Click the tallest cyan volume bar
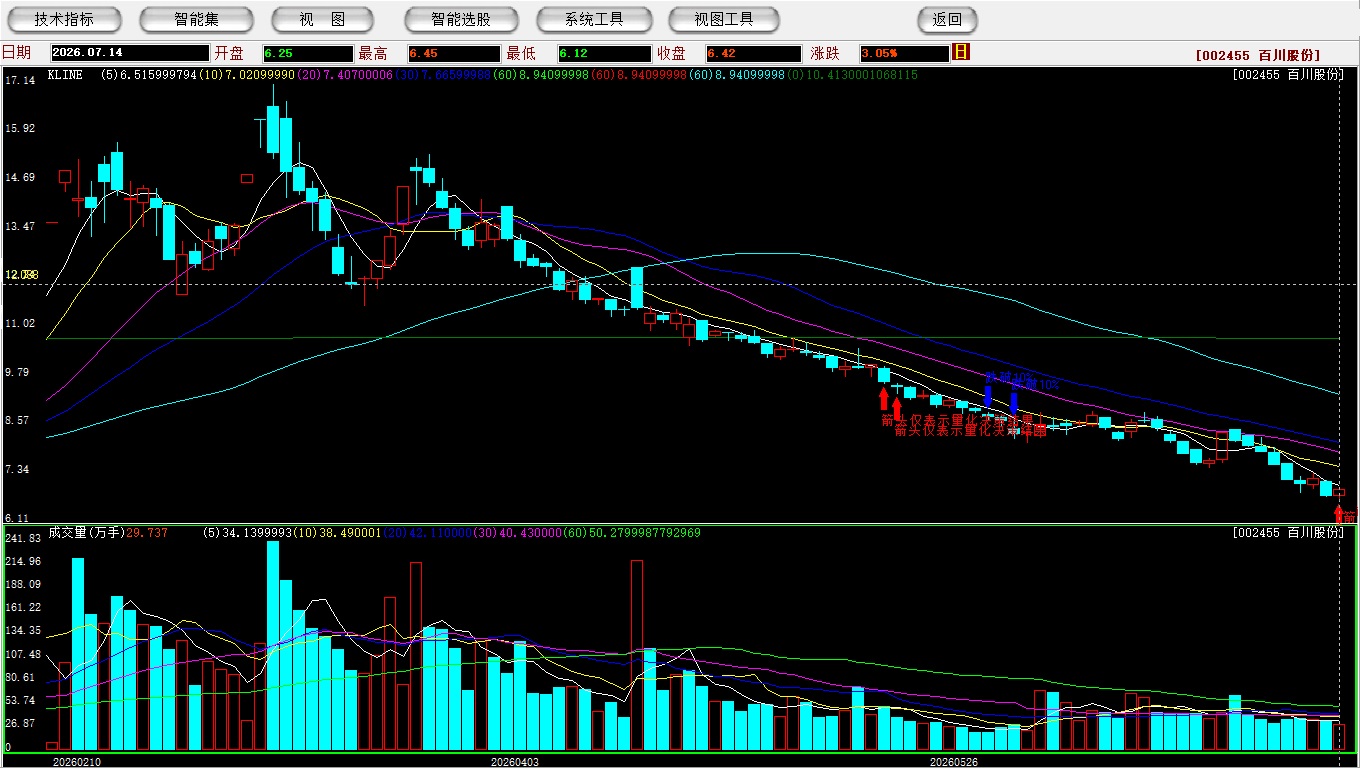This screenshot has height=768, width=1360. pyautogui.click(x=273, y=646)
